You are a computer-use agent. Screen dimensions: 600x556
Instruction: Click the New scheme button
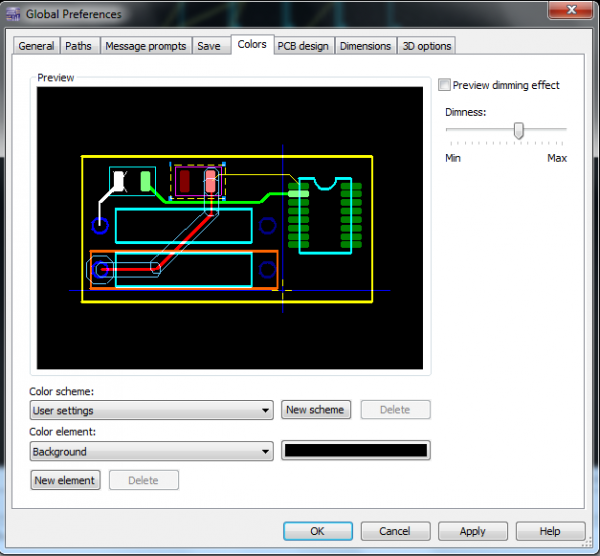[315, 410]
